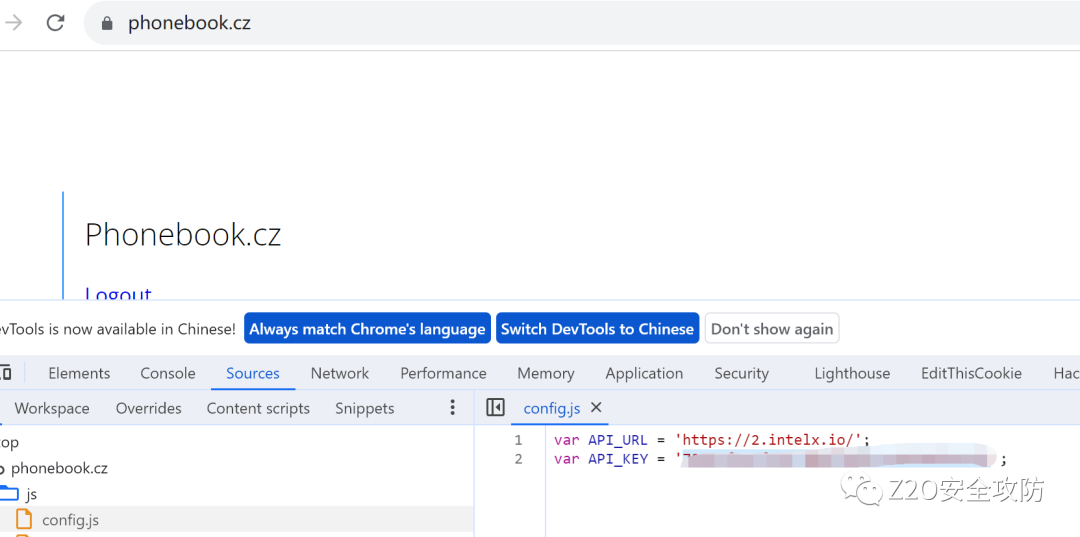
Task: Expand the js folder
Action: tap(31, 494)
